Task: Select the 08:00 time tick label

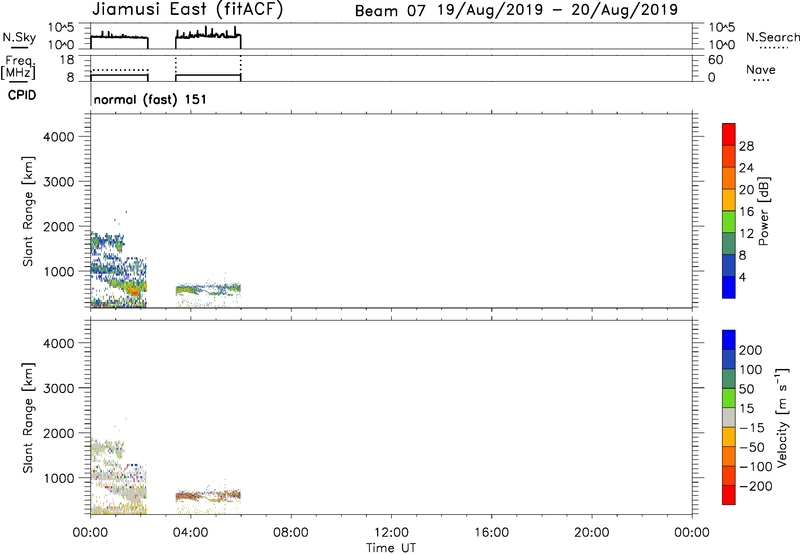Action: [x=291, y=533]
